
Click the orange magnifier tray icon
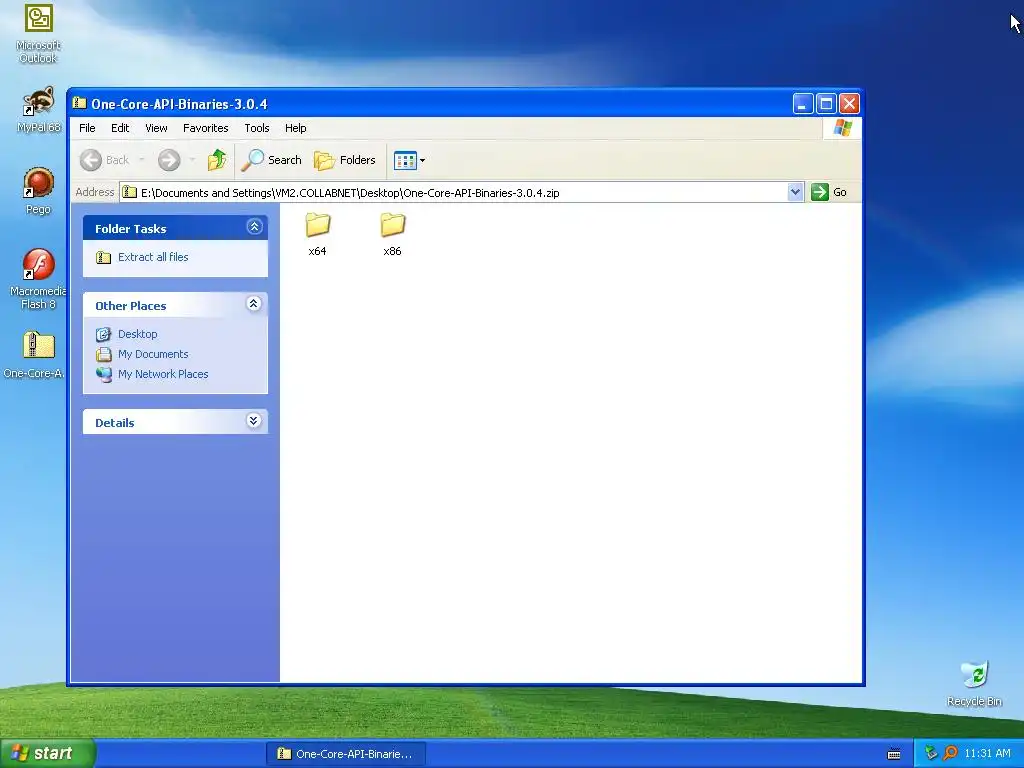click(x=950, y=753)
